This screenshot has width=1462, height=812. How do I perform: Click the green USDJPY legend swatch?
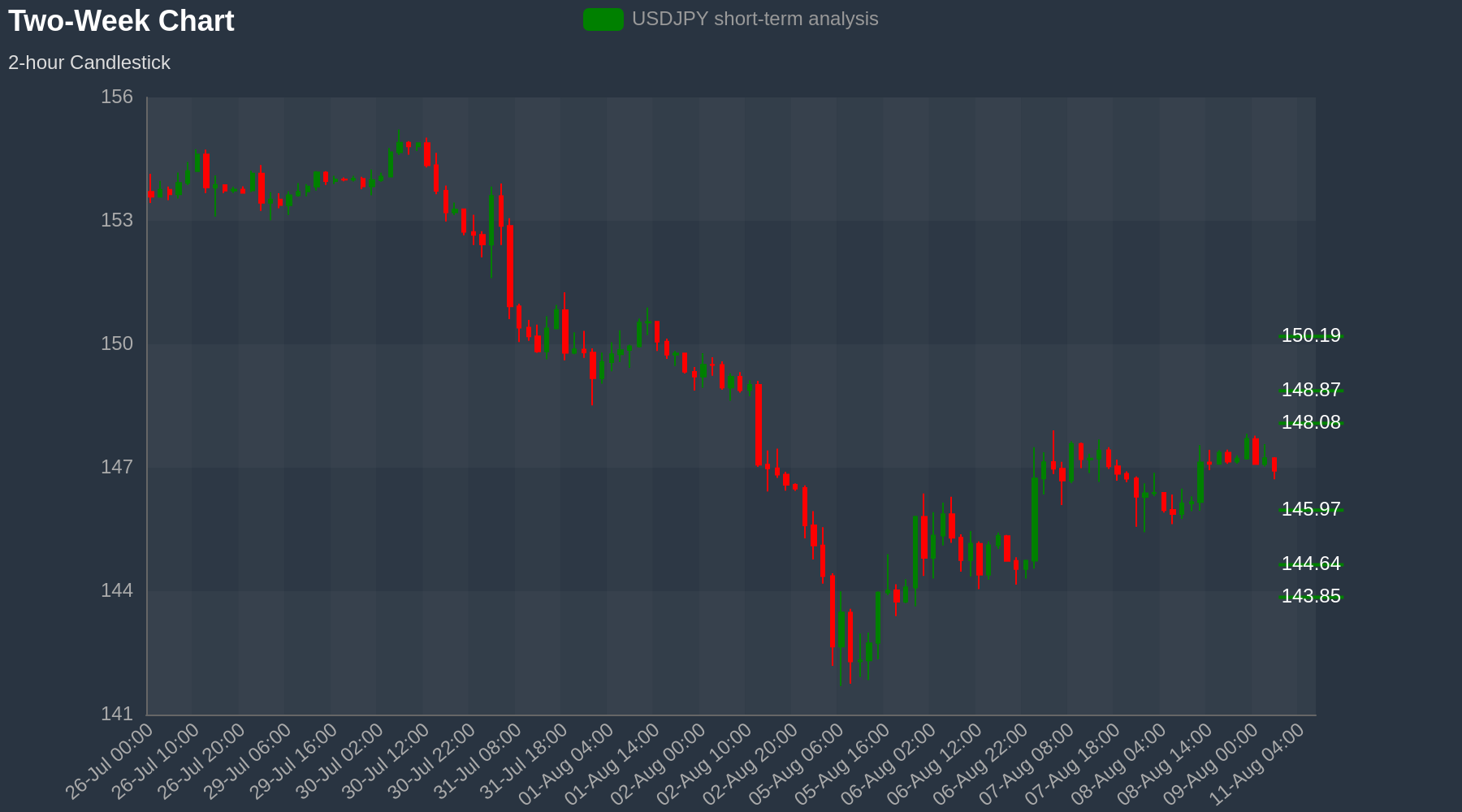coord(603,19)
